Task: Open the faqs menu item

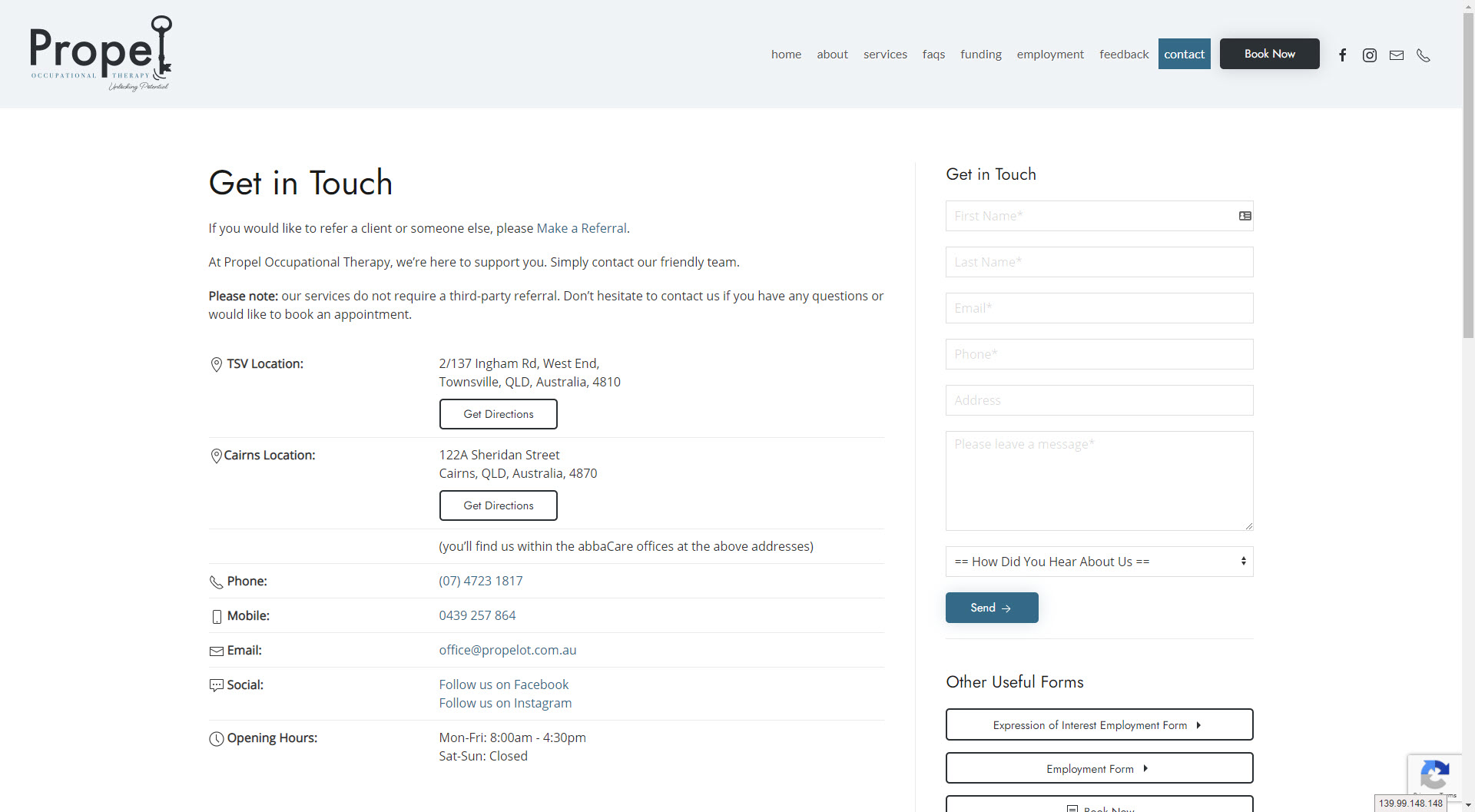Action: pyautogui.click(x=933, y=54)
